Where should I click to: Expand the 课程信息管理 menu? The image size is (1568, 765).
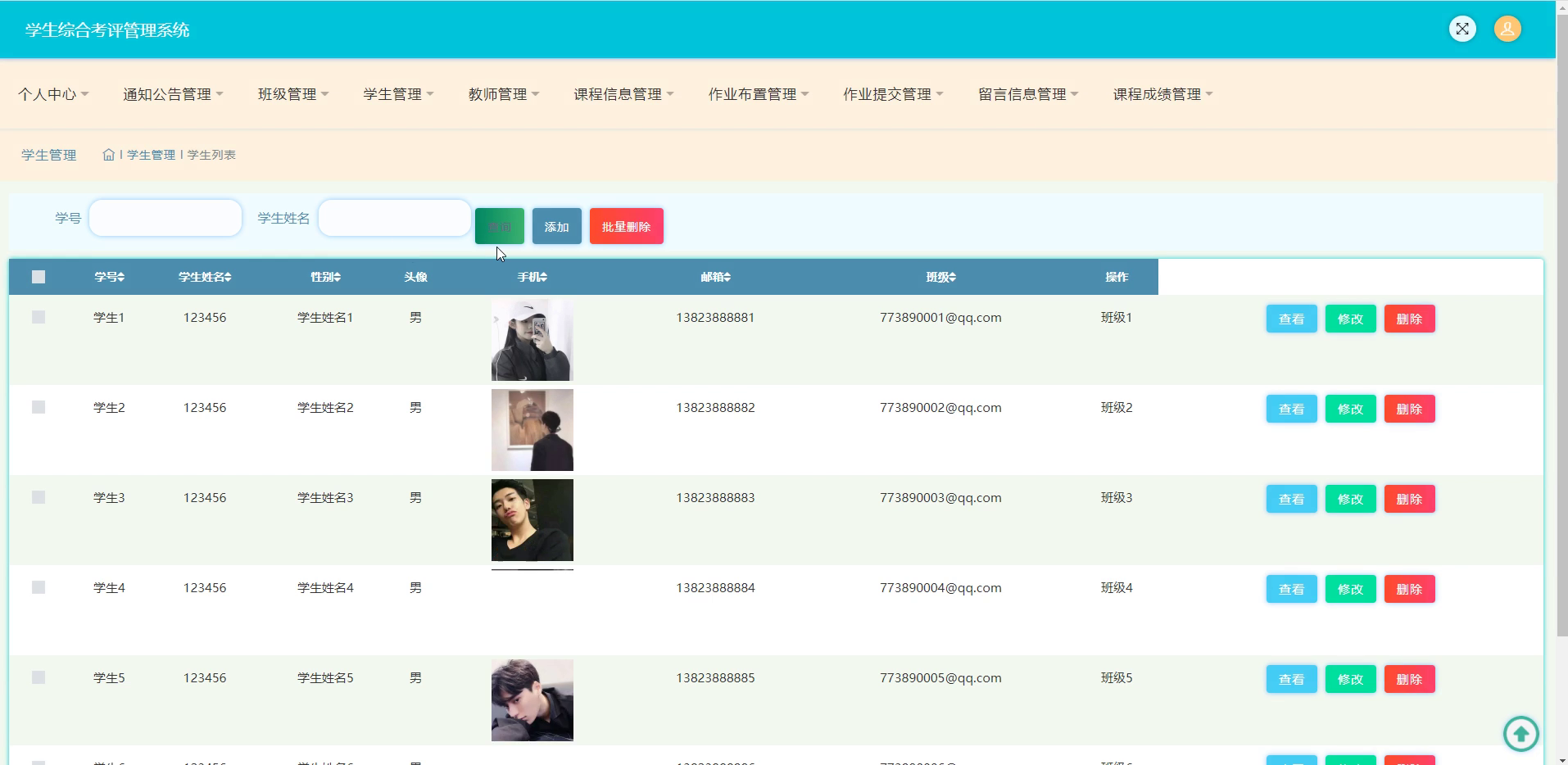pyautogui.click(x=623, y=94)
